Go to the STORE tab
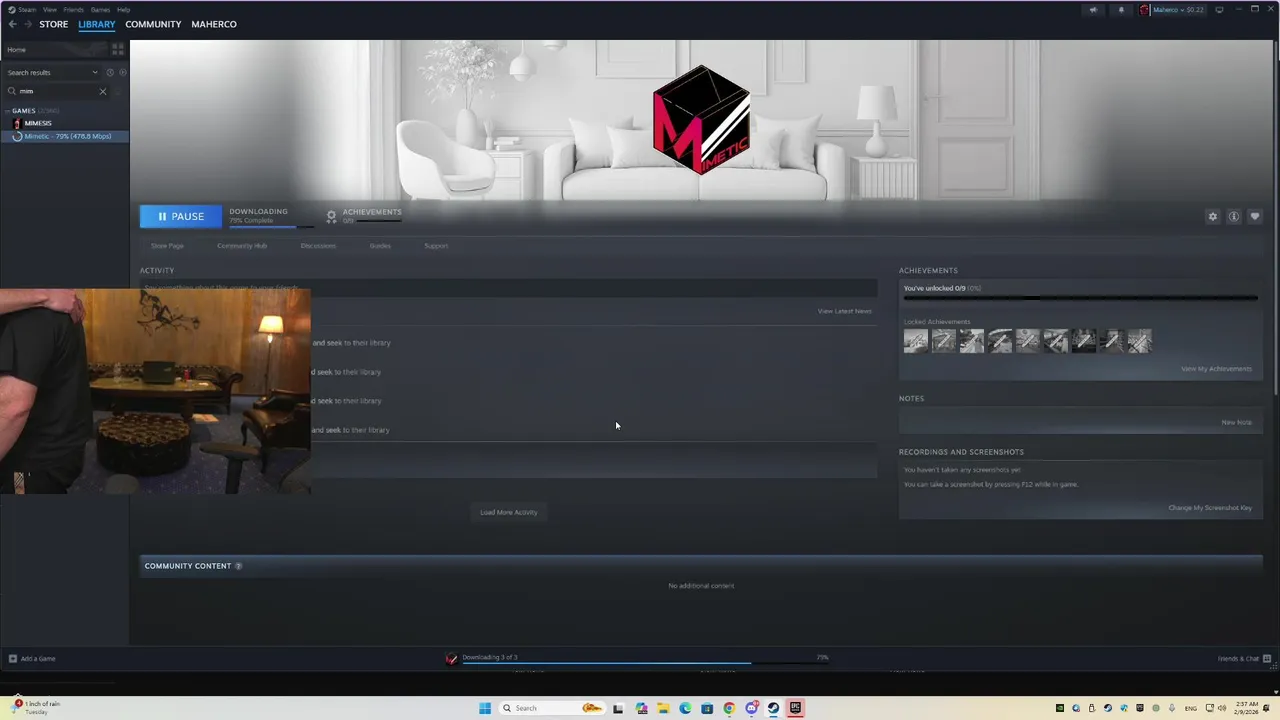 [54, 24]
